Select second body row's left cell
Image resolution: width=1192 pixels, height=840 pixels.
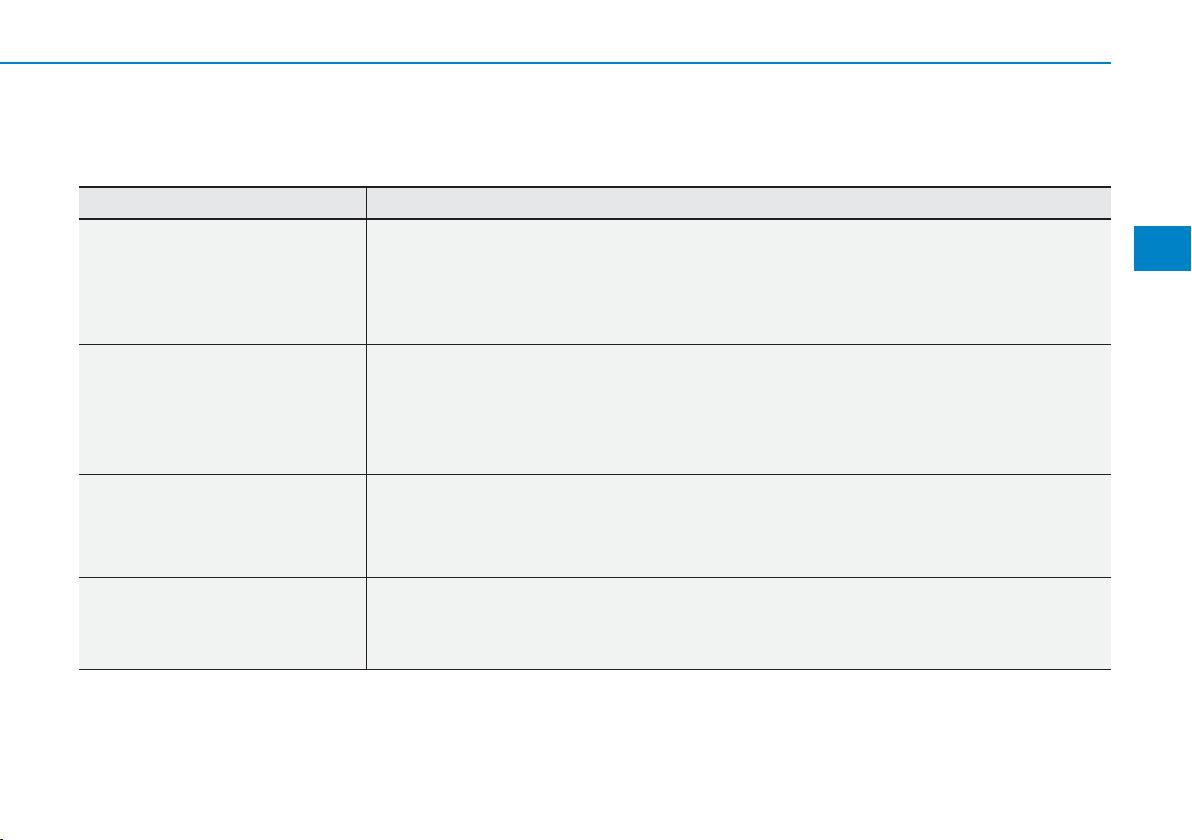click(222, 409)
